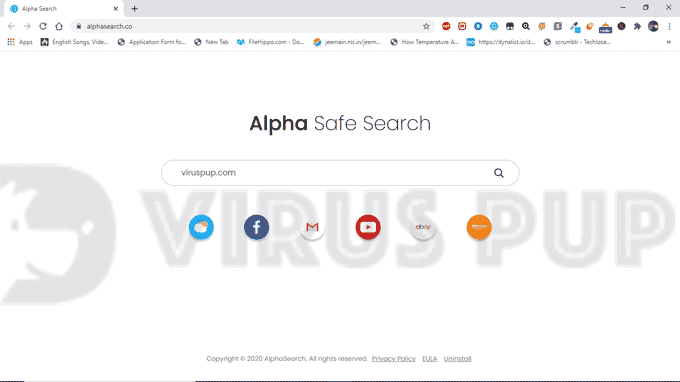Screen dimensions: 680x382
Task: Open a new tab with the plus button
Action: click(x=134, y=9)
